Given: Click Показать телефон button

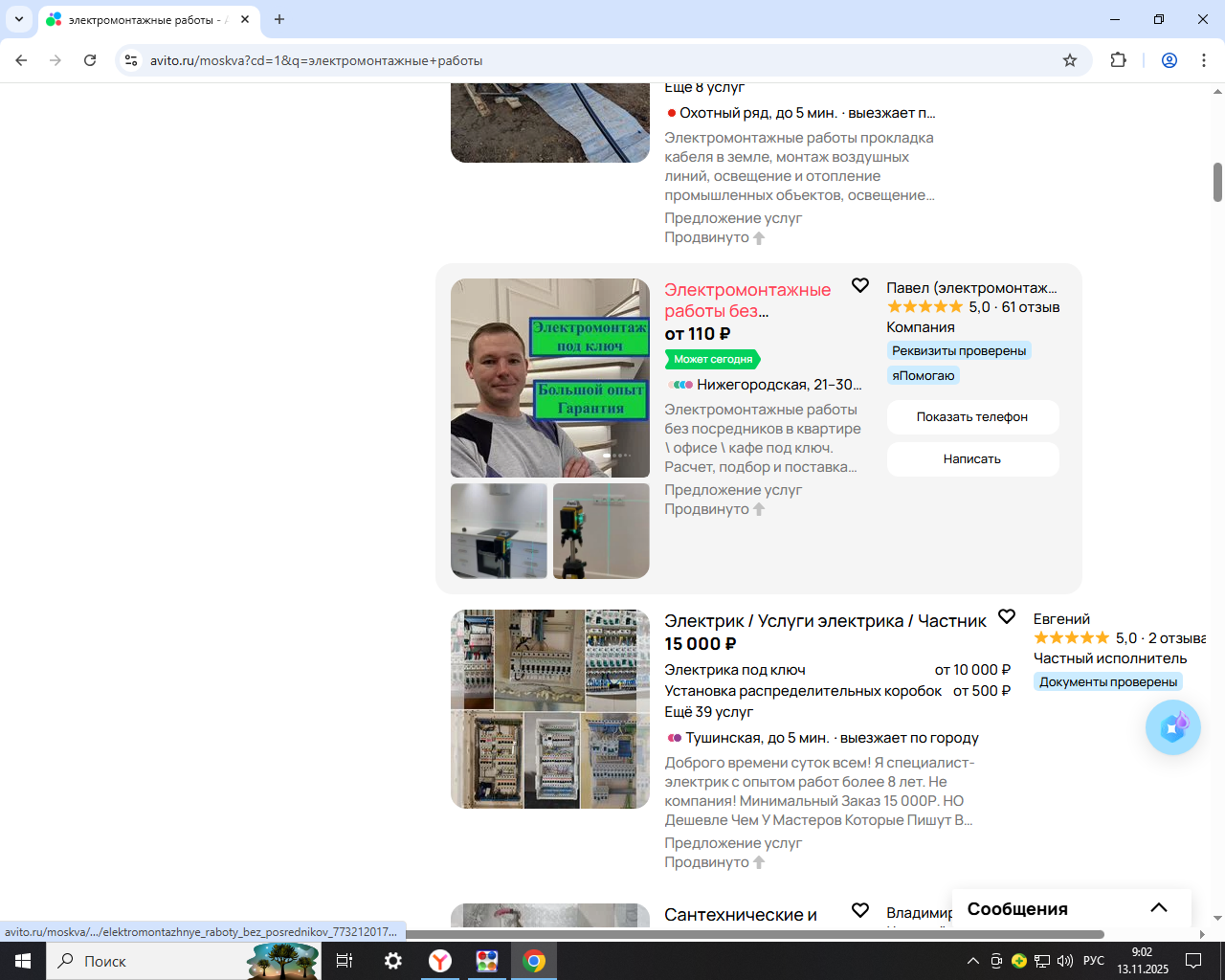Looking at the screenshot, I should (x=972, y=417).
